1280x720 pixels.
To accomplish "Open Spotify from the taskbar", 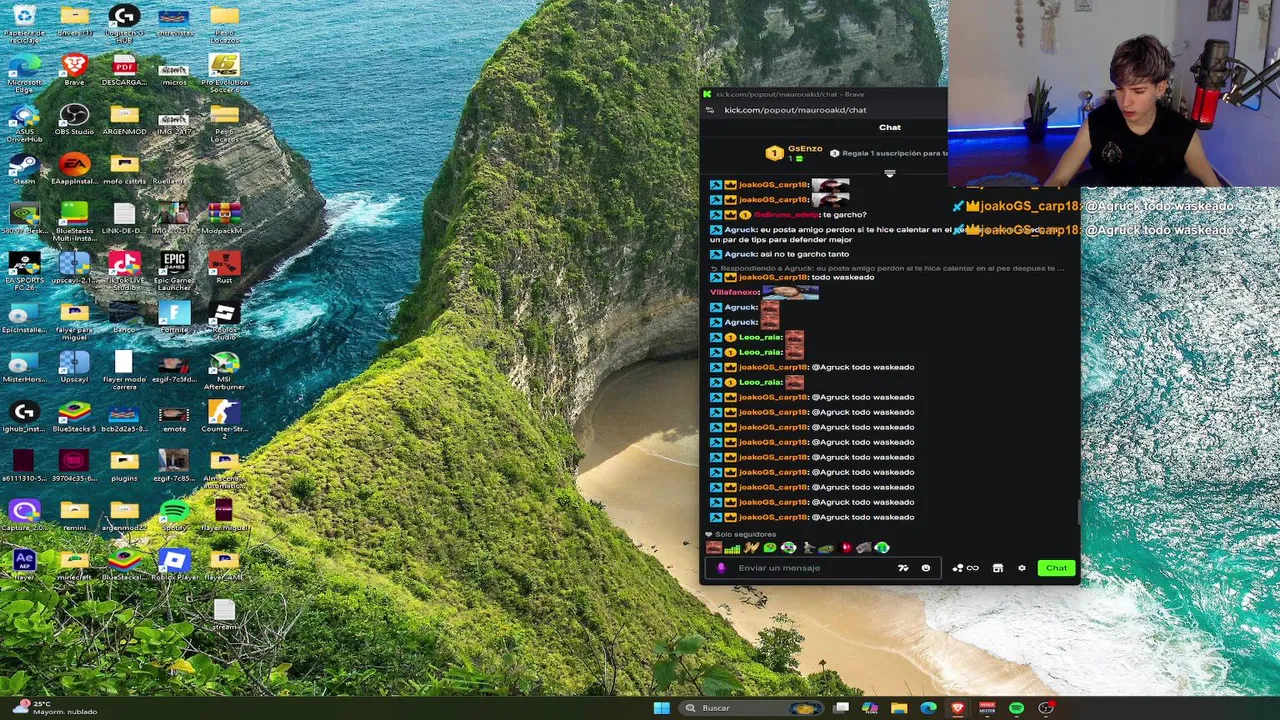I will click(x=1016, y=708).
